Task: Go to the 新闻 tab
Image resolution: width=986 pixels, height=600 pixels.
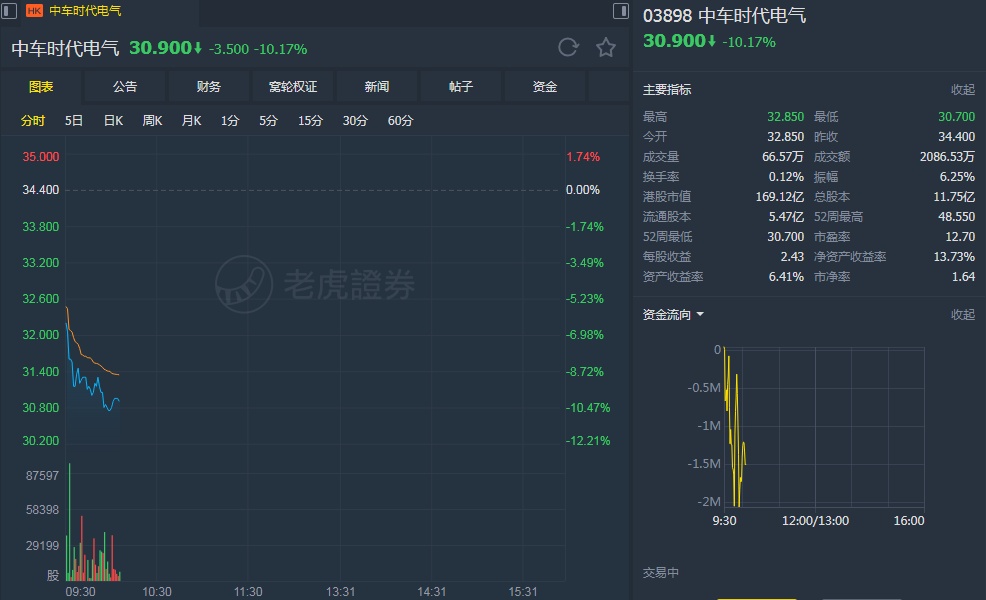Action: (x=377, y=87)
